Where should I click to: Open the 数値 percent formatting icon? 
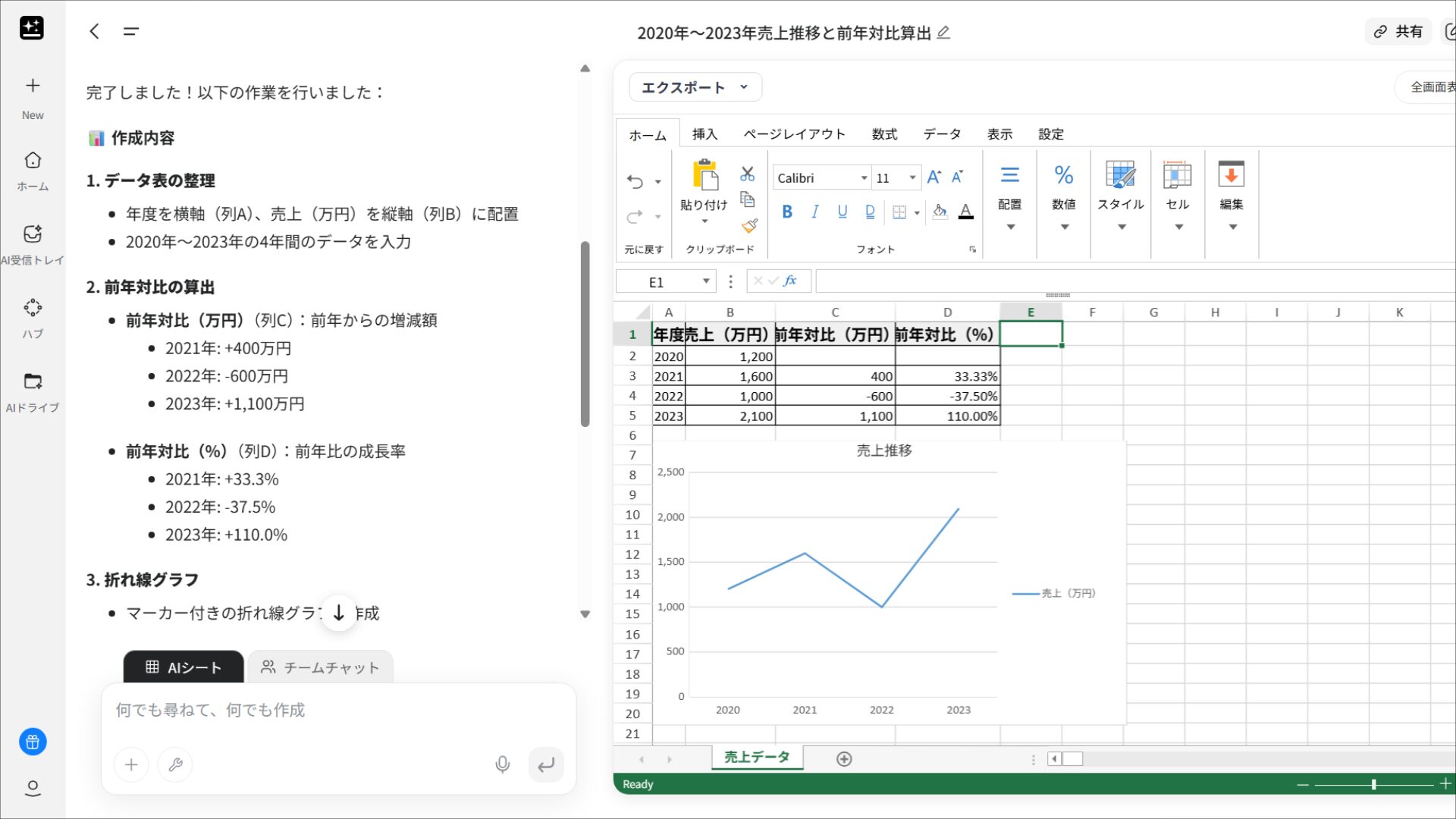tap(1063, 176)
